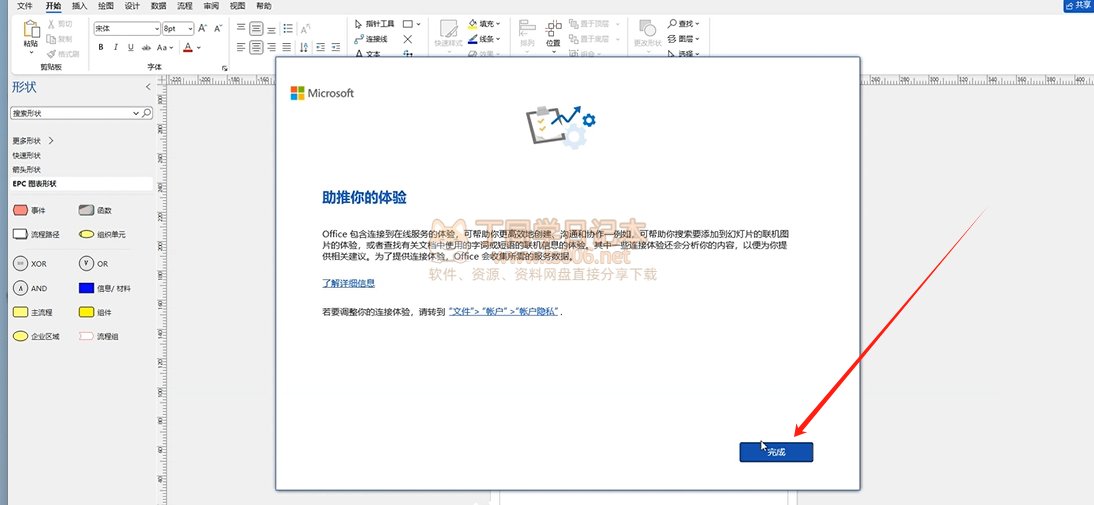Pick the blue 信息/材料 shape

click(x=86, y=288)
